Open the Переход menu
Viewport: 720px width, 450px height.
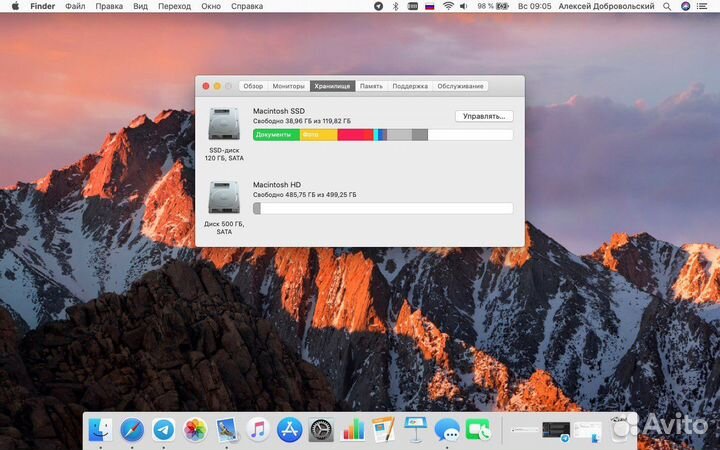pyautogui.click(x=174, y=6)
